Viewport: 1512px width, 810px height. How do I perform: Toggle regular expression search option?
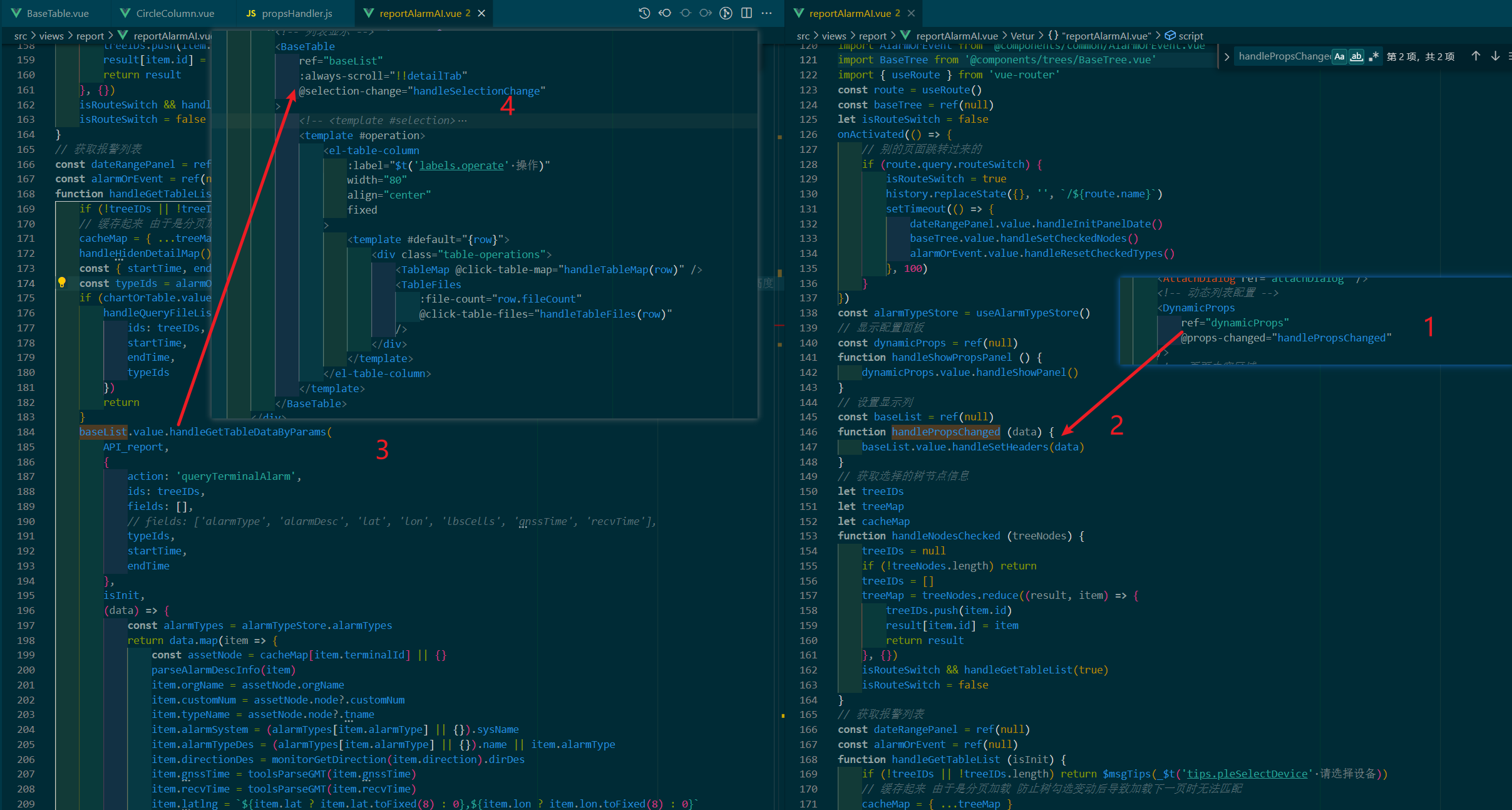tap(1374, 56)
